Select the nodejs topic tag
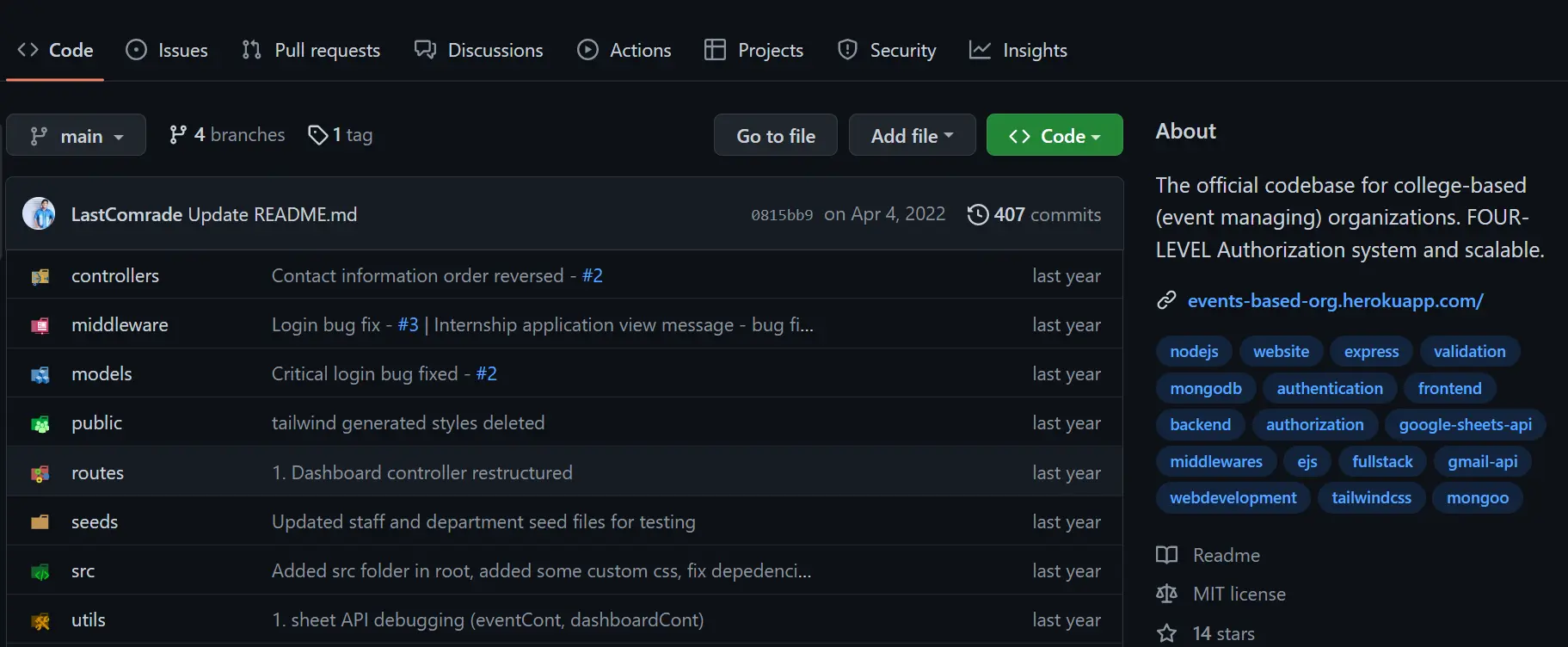 pos(1194,351)
